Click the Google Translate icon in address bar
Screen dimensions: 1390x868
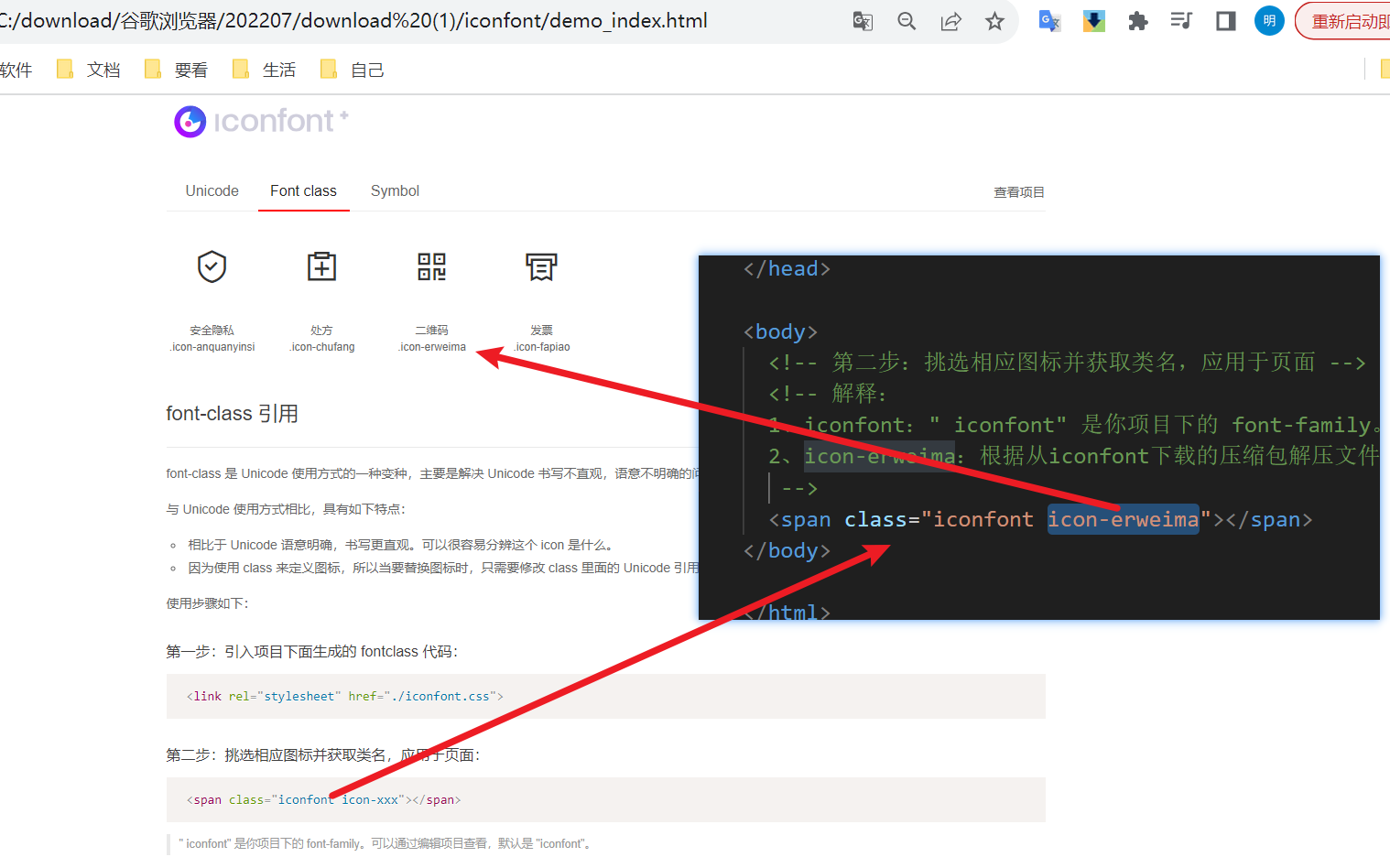pos(863,21)
